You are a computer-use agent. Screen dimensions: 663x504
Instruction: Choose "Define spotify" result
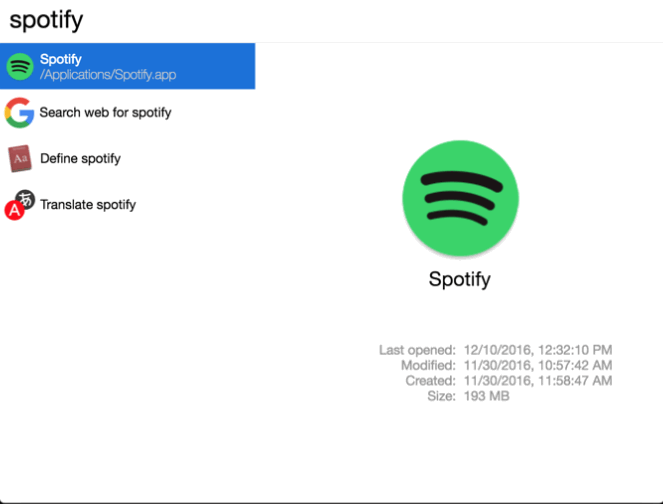coord(127,159)
